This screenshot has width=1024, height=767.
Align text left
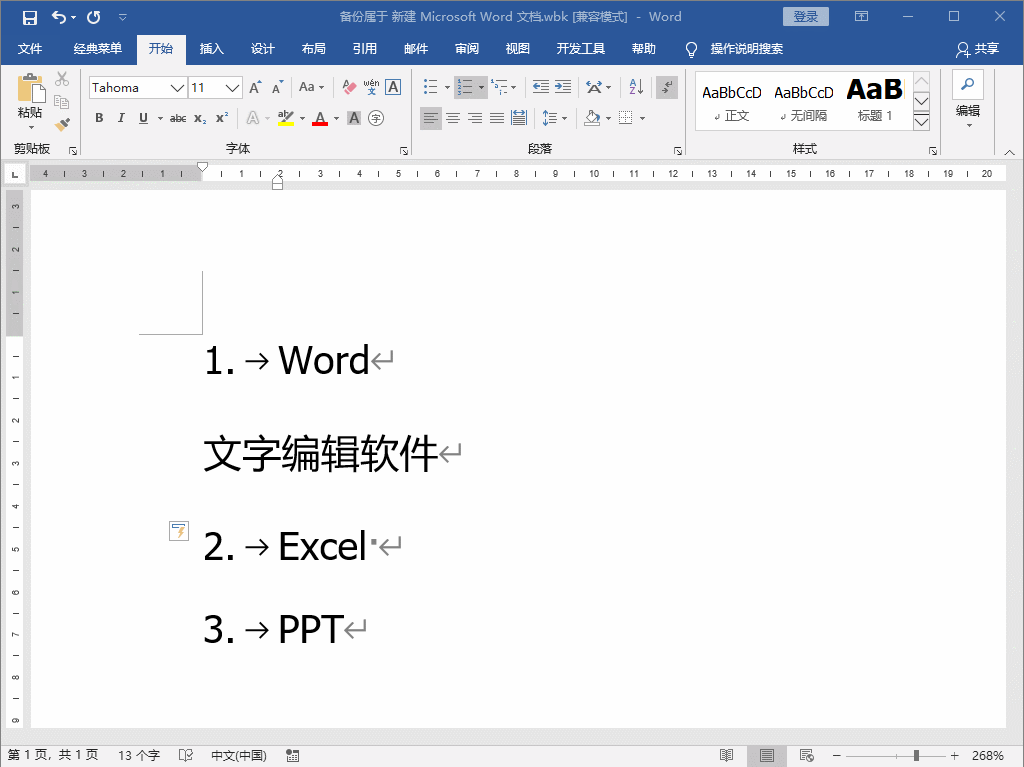[x=430, y=118]
